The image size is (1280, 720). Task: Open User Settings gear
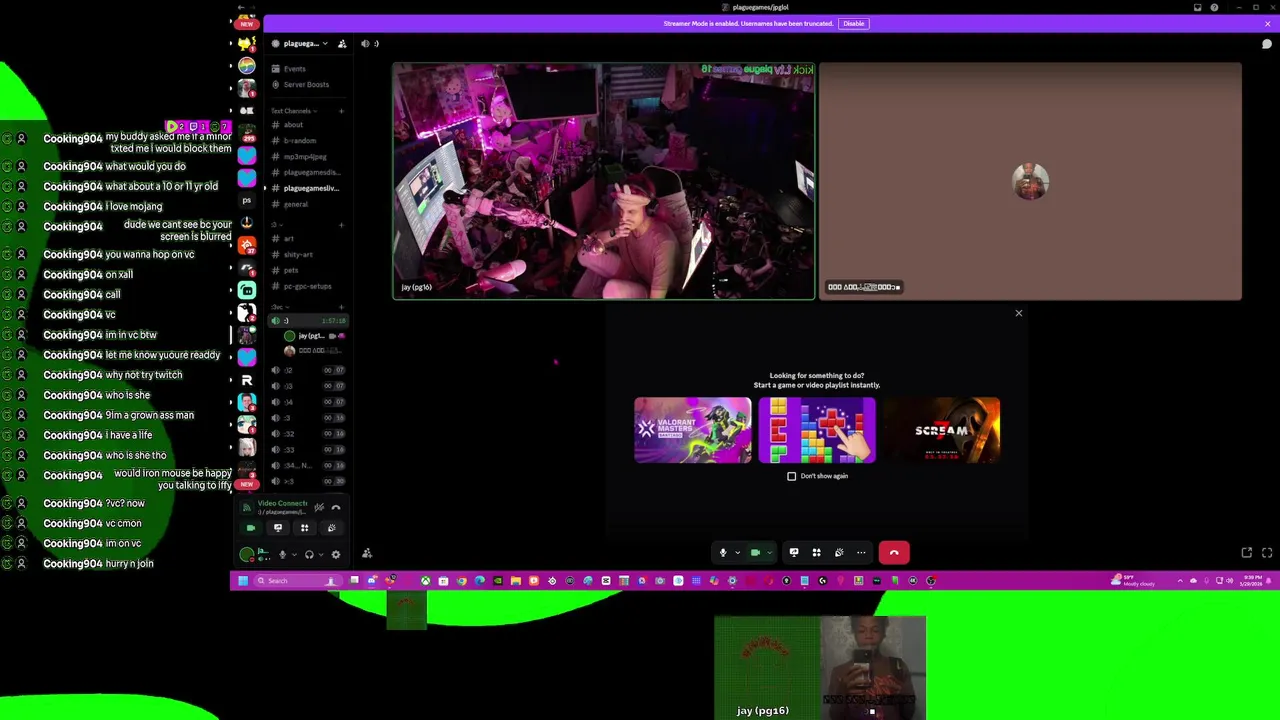coord(336,554)
